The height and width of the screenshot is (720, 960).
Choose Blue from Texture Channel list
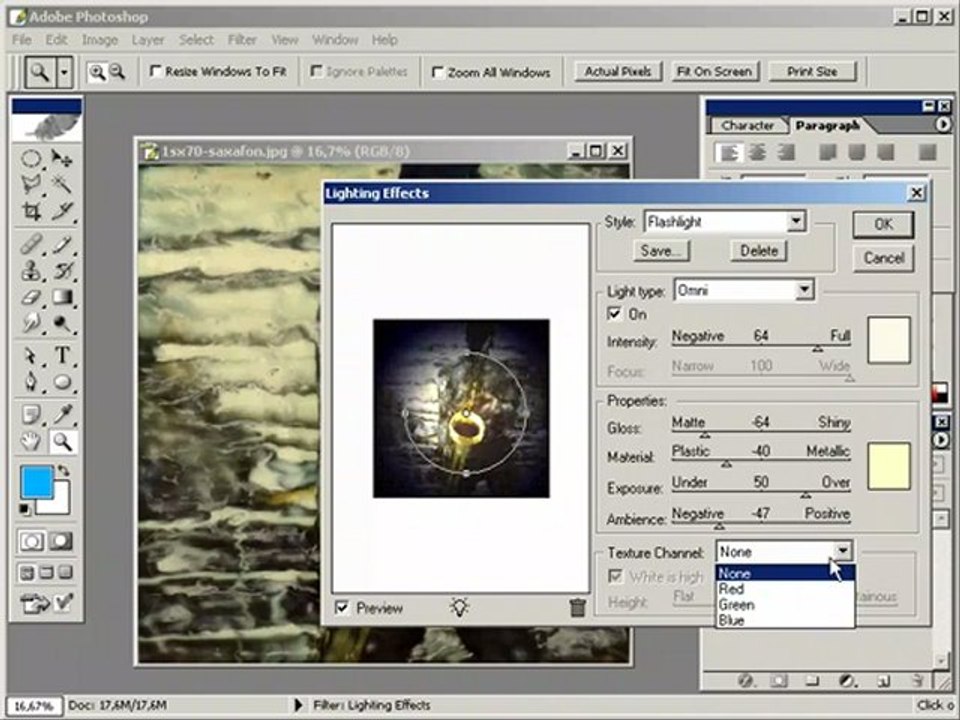tap(785, 620)
